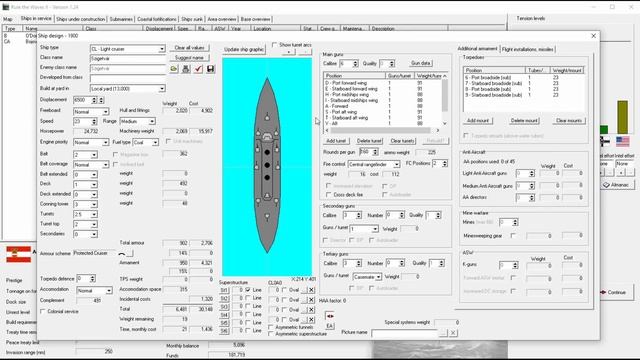
Task: Open the Build at yard dropdown
Action: 162,89
